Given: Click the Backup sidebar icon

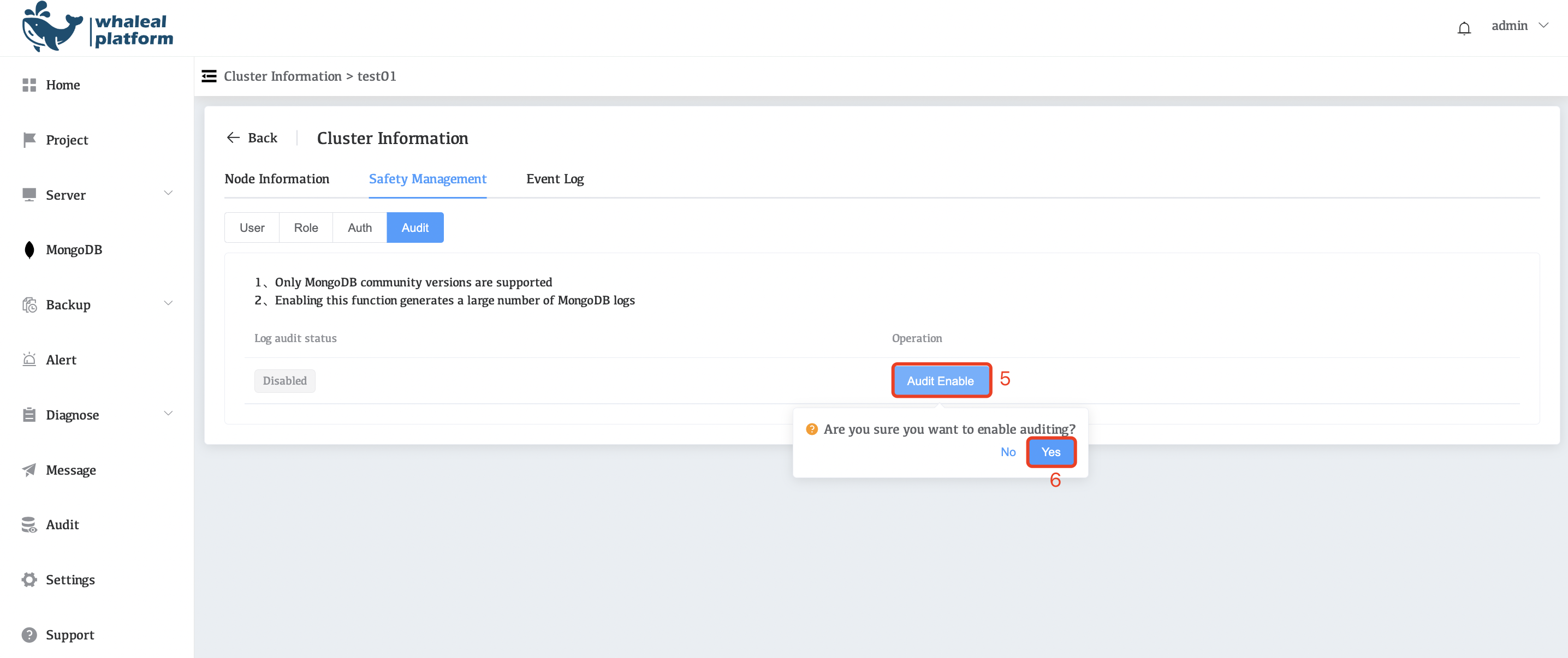Looking at the screenshot, I should coord(29,304).
